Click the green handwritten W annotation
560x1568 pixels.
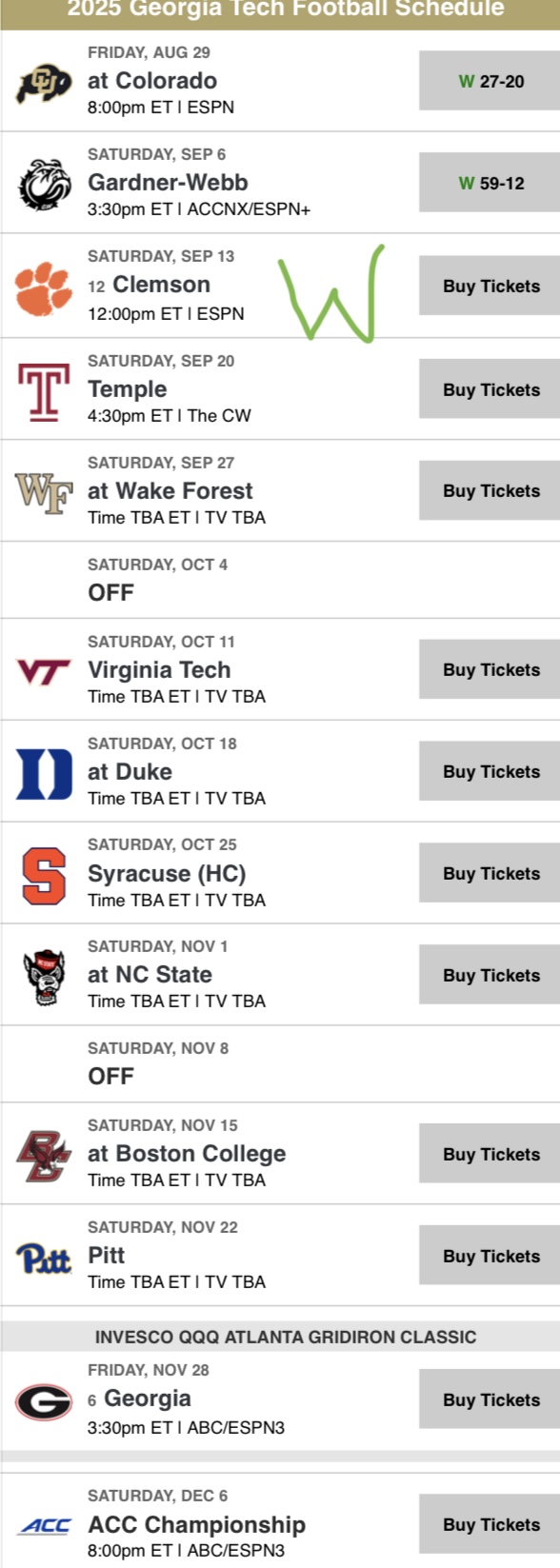330,293
